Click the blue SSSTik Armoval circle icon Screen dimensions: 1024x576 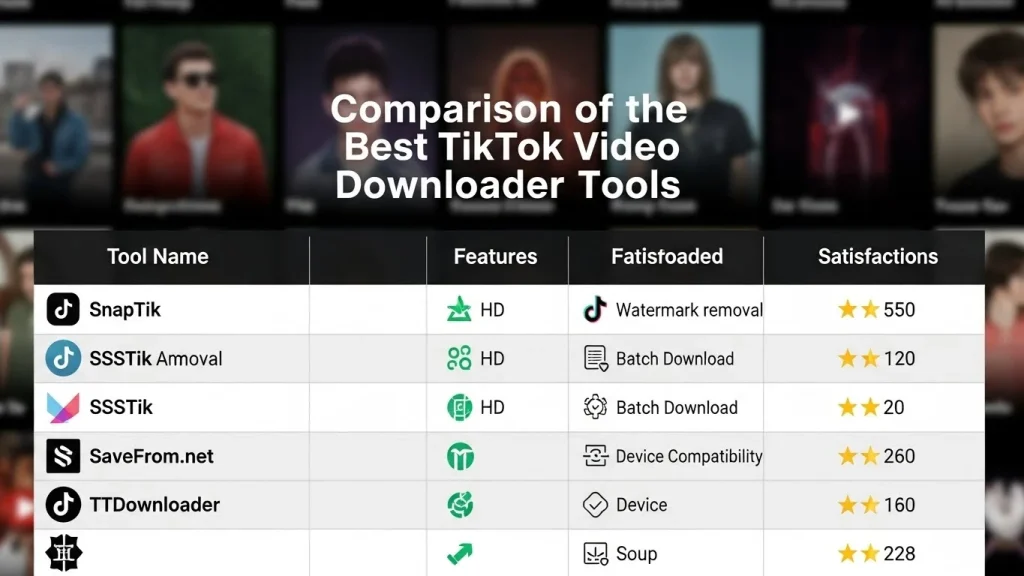click(62, 359)
